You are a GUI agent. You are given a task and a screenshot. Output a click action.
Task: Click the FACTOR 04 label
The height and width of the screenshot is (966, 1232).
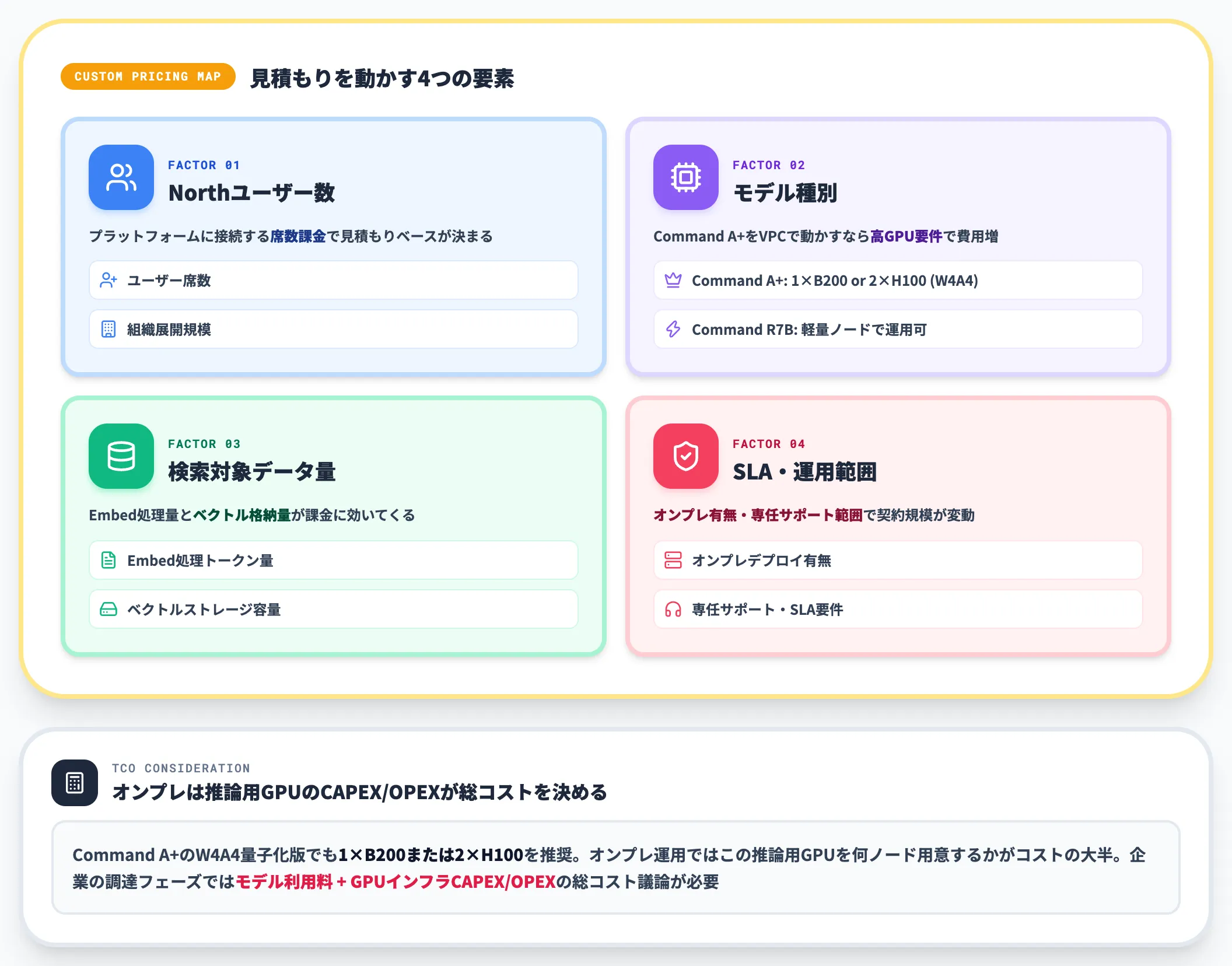click(769, 444)
